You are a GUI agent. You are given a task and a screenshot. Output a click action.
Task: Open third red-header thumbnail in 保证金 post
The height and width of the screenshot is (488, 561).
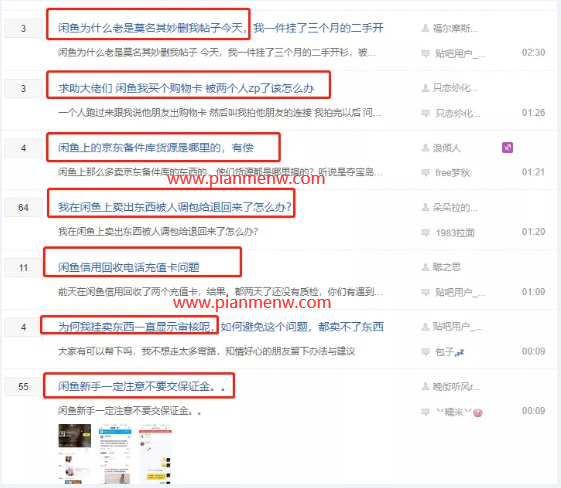[155, 454]
